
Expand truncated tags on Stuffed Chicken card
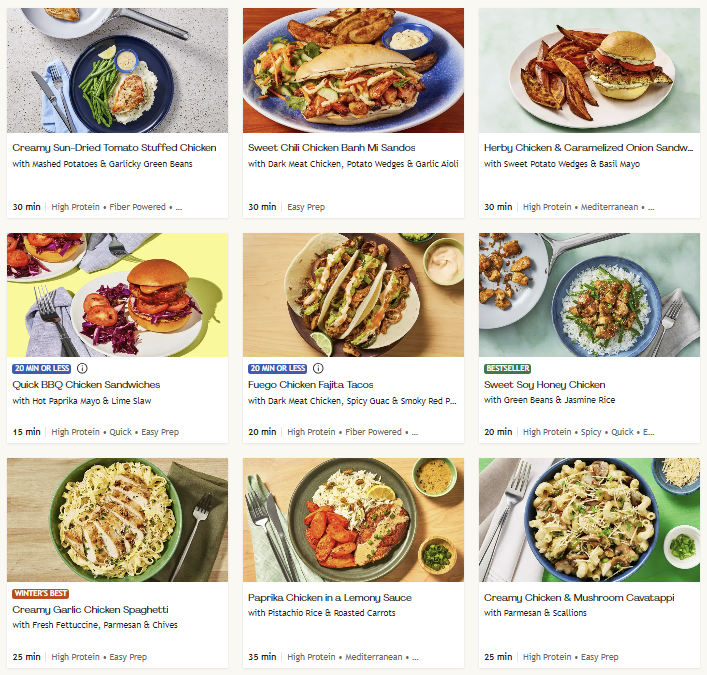tap(179, 207)
